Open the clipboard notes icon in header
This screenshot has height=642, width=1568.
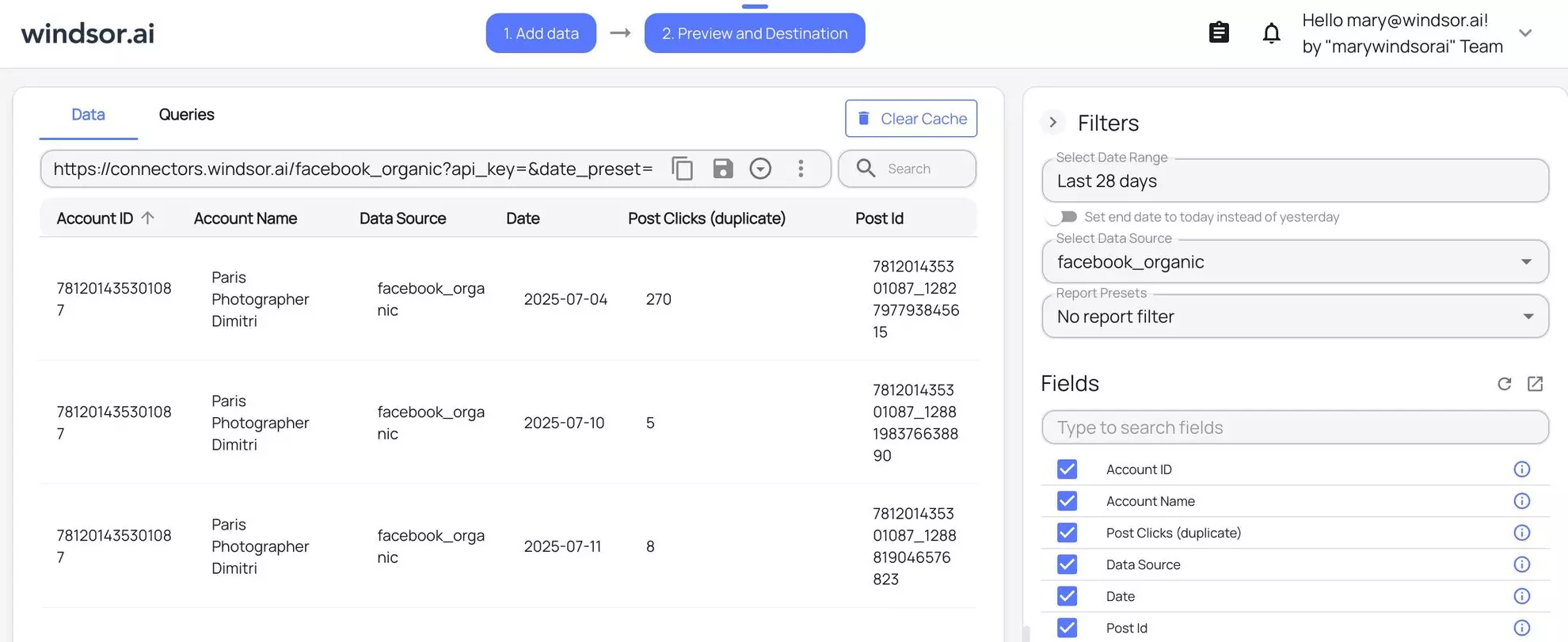click(1219, 32)
